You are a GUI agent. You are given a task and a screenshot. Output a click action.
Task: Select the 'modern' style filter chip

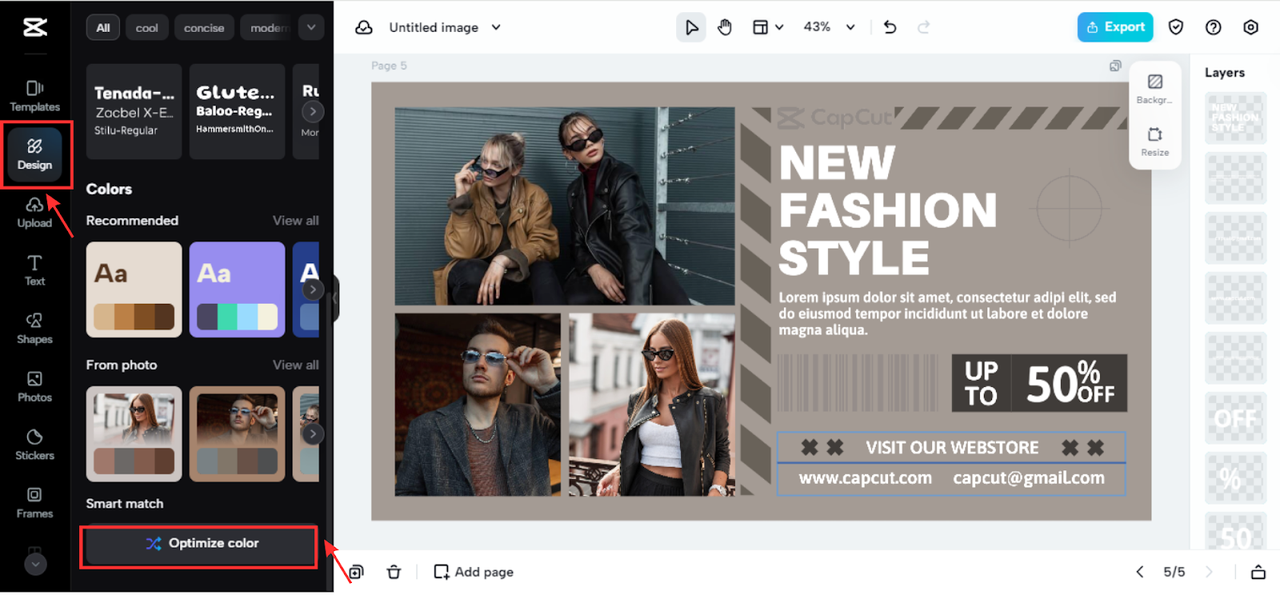coord(268,28)
